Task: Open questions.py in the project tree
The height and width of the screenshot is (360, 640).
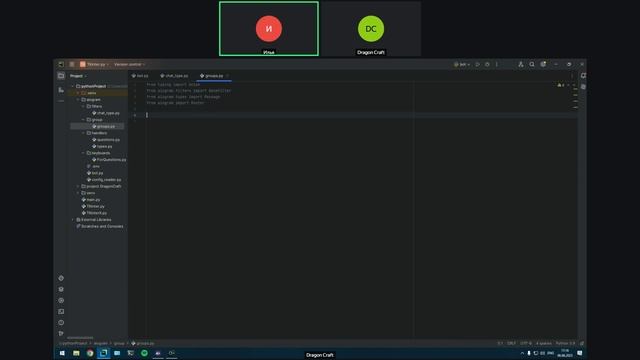Action: click(x=106, y=140)
